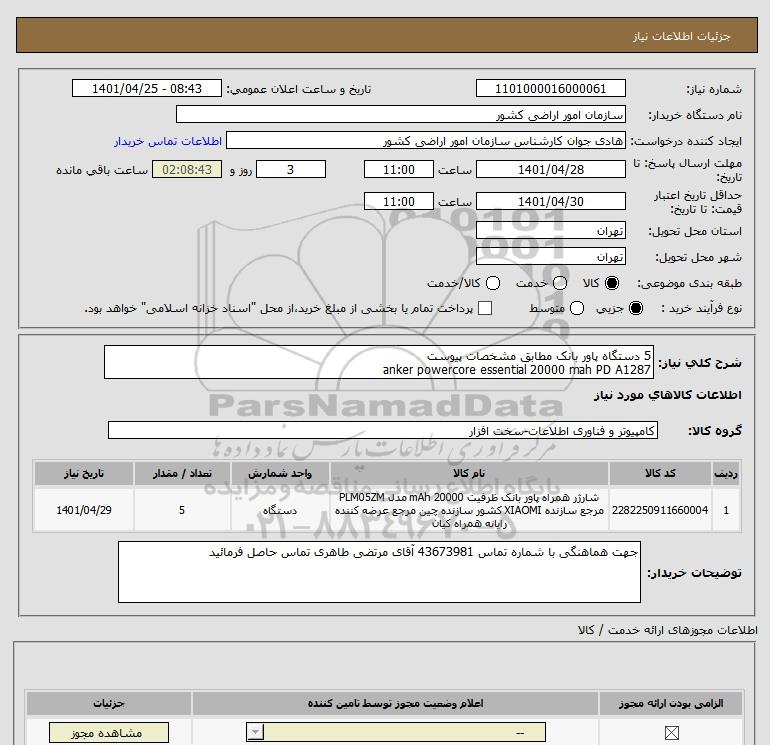Click the اطلاعات مجوزهای ارائه خدمت / کالا heading

click(668, 630)
